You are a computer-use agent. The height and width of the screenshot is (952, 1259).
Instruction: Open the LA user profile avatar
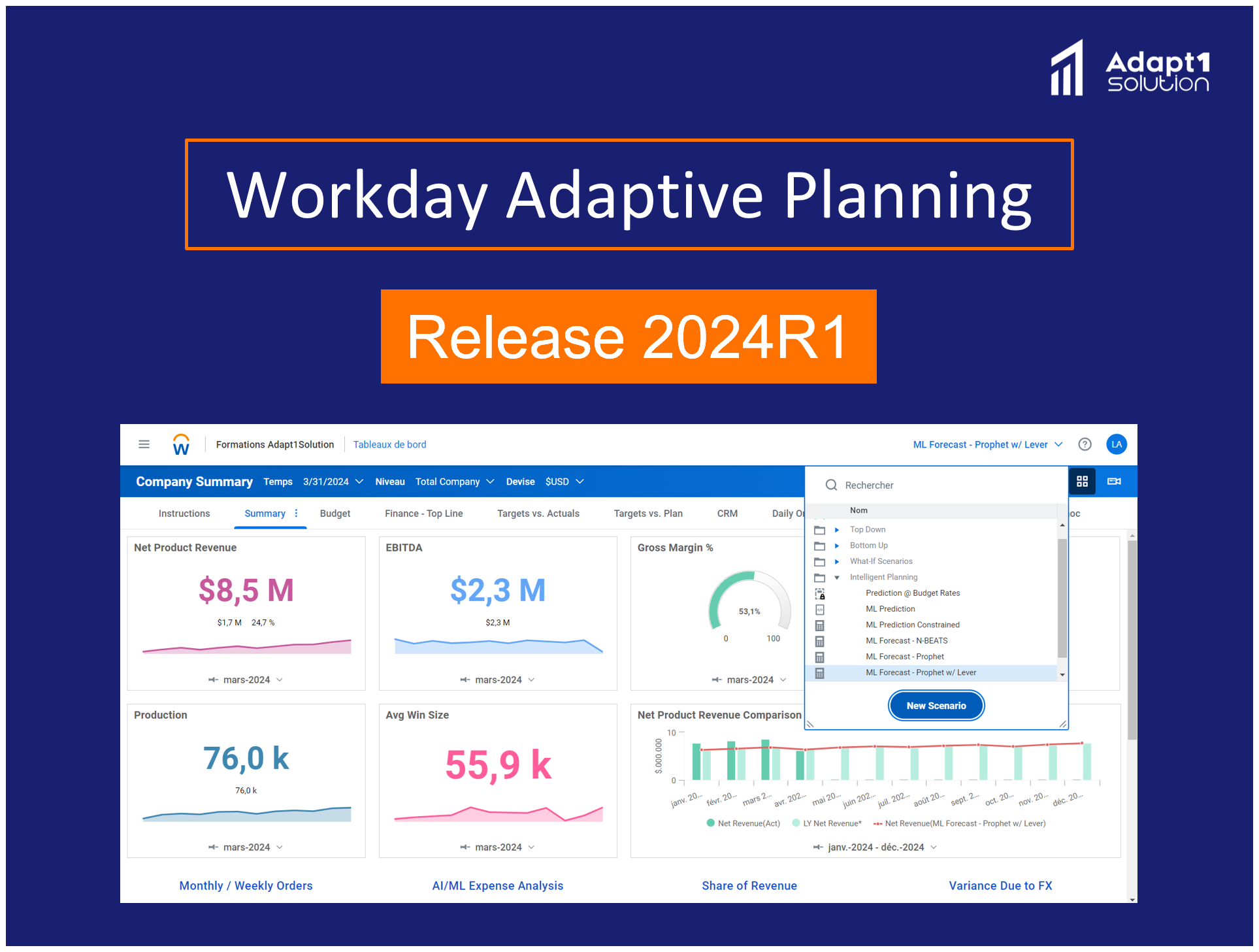[x=1117, y=444]
